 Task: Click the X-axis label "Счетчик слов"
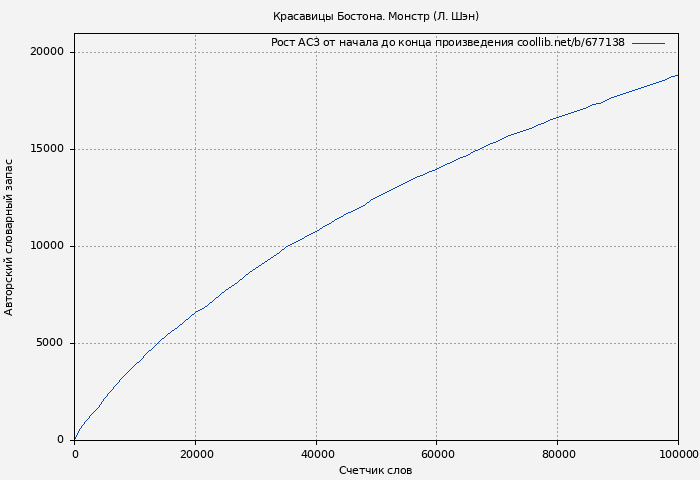click(375, 470)
